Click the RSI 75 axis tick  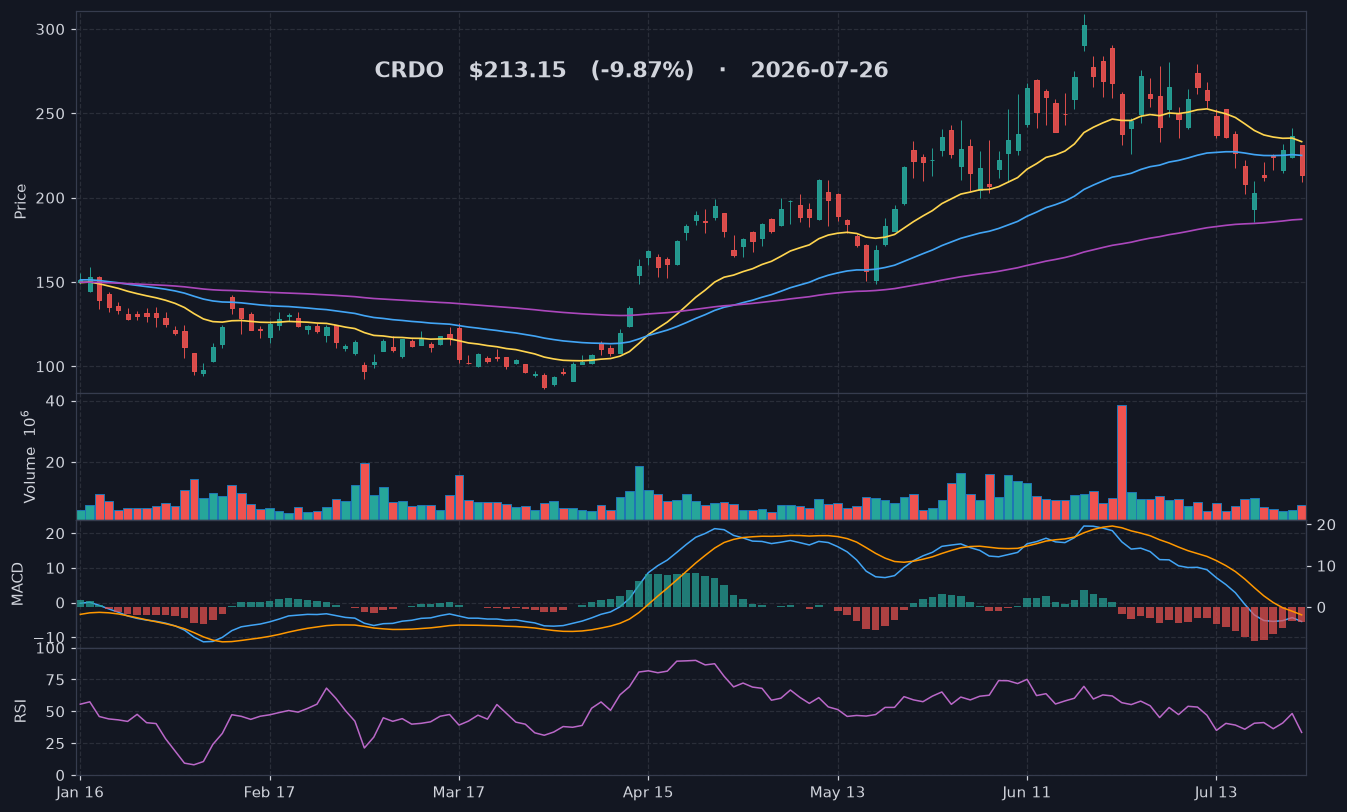tap(56, 680)
